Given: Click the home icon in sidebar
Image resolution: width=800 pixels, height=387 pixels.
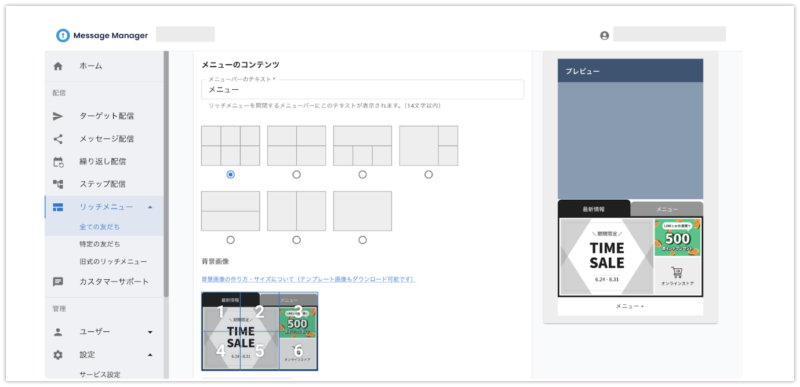Looking at the screenshot, I should click(58, 66).
